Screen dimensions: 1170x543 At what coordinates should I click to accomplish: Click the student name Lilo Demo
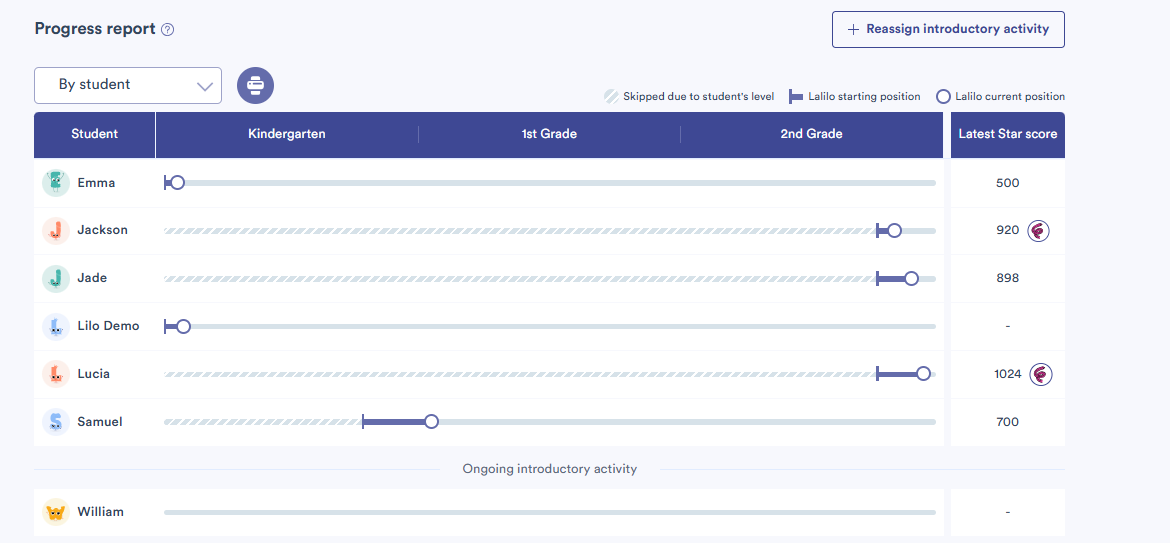(108, 326)
